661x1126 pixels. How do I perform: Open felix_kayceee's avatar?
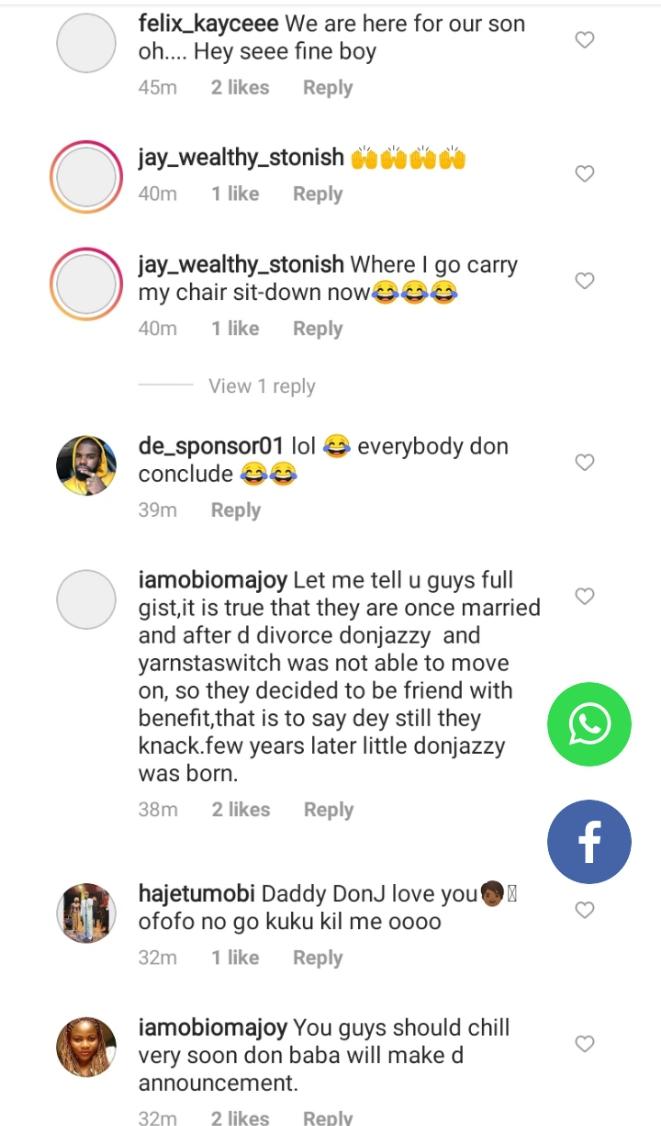[x=87, y=44]
